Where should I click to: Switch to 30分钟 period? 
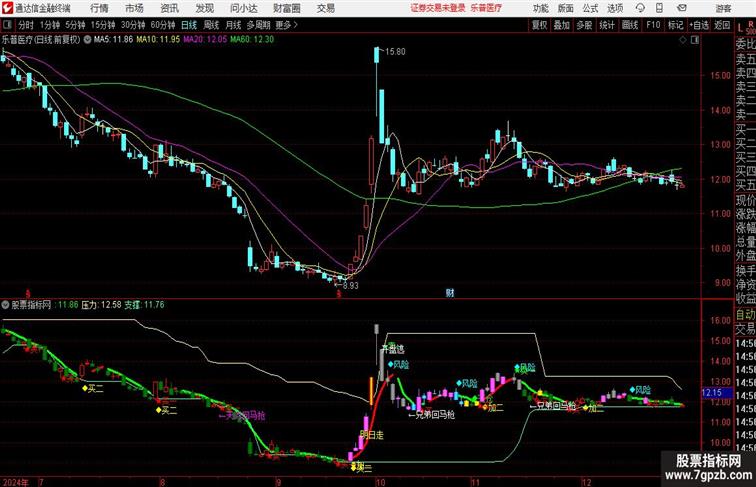coord(133,25)
